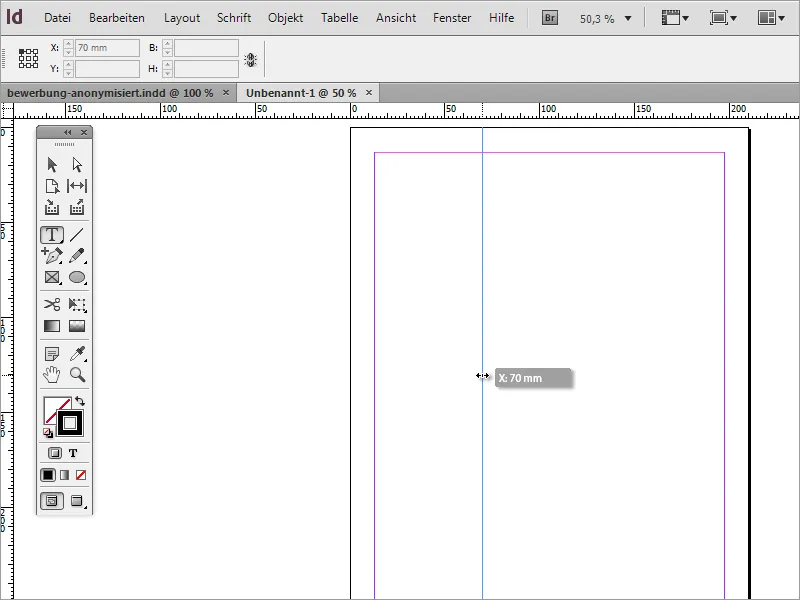Click the X position field
This screenshot has width=800, height=600.
coord(107,48)
